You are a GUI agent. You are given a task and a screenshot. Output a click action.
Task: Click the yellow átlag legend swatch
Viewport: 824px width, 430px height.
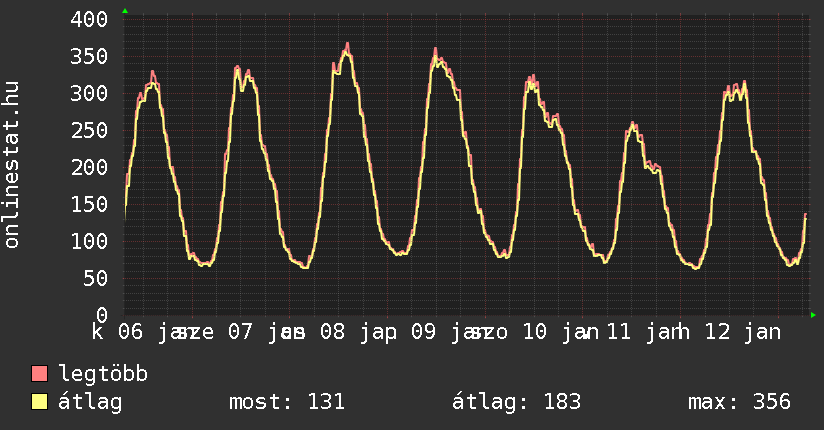40,402
